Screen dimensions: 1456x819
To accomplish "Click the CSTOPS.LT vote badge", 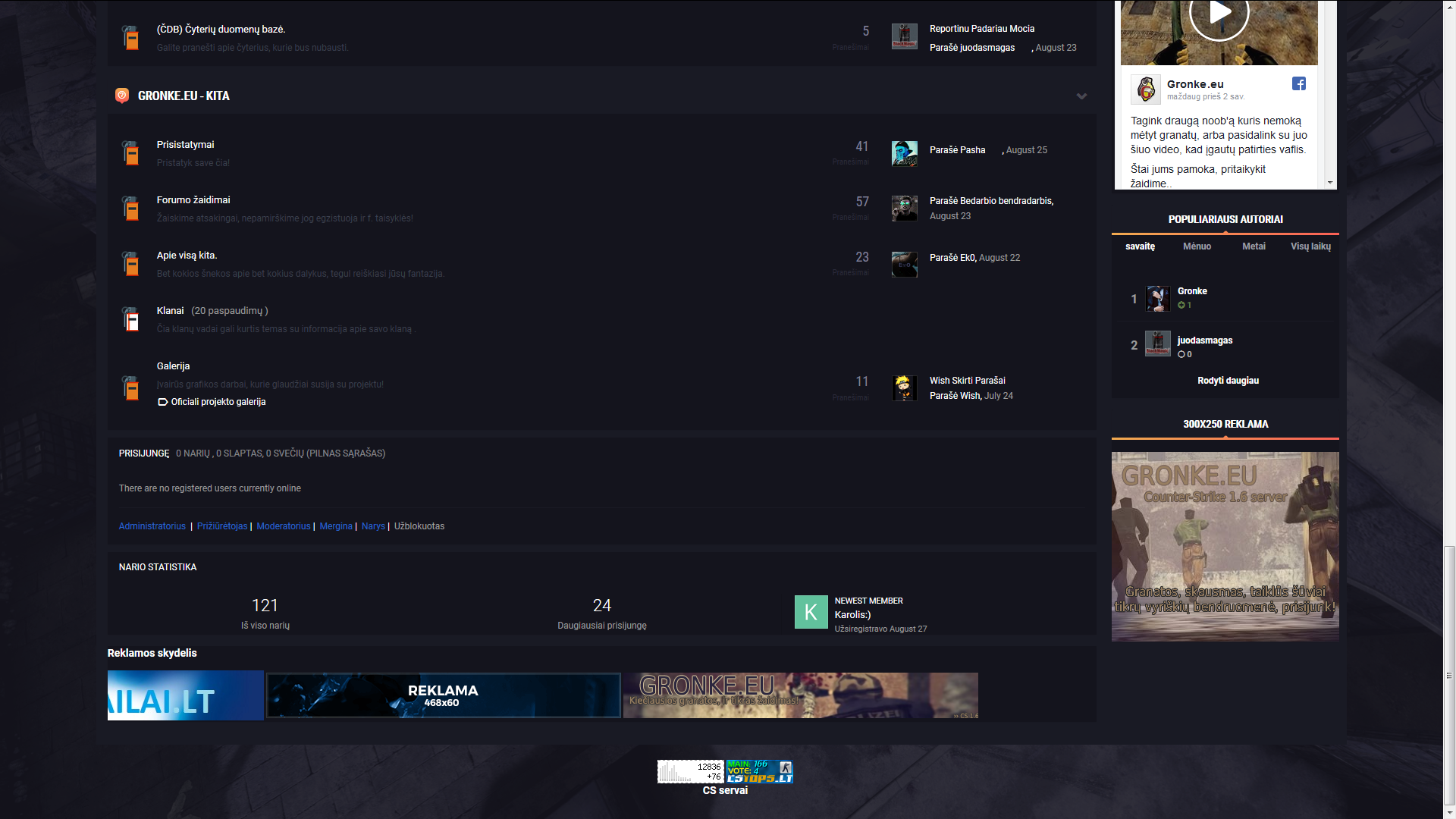I will point(760,771).
